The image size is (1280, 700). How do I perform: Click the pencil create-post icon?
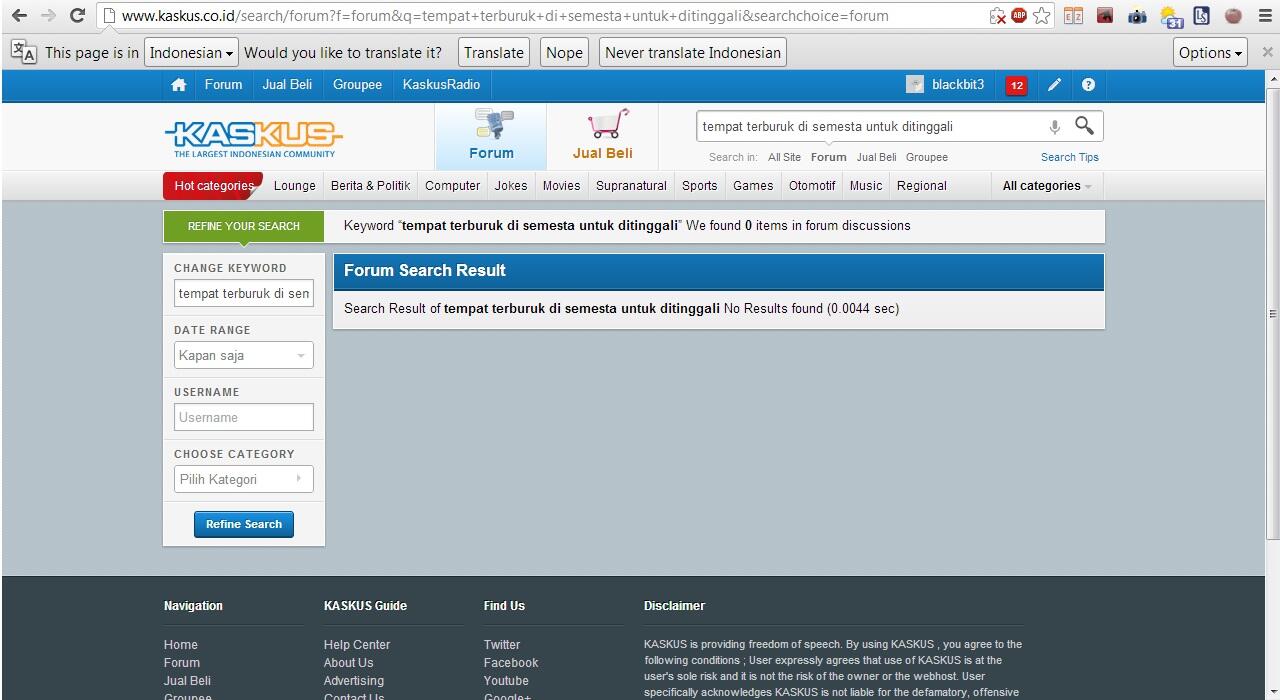[1054, 85]
